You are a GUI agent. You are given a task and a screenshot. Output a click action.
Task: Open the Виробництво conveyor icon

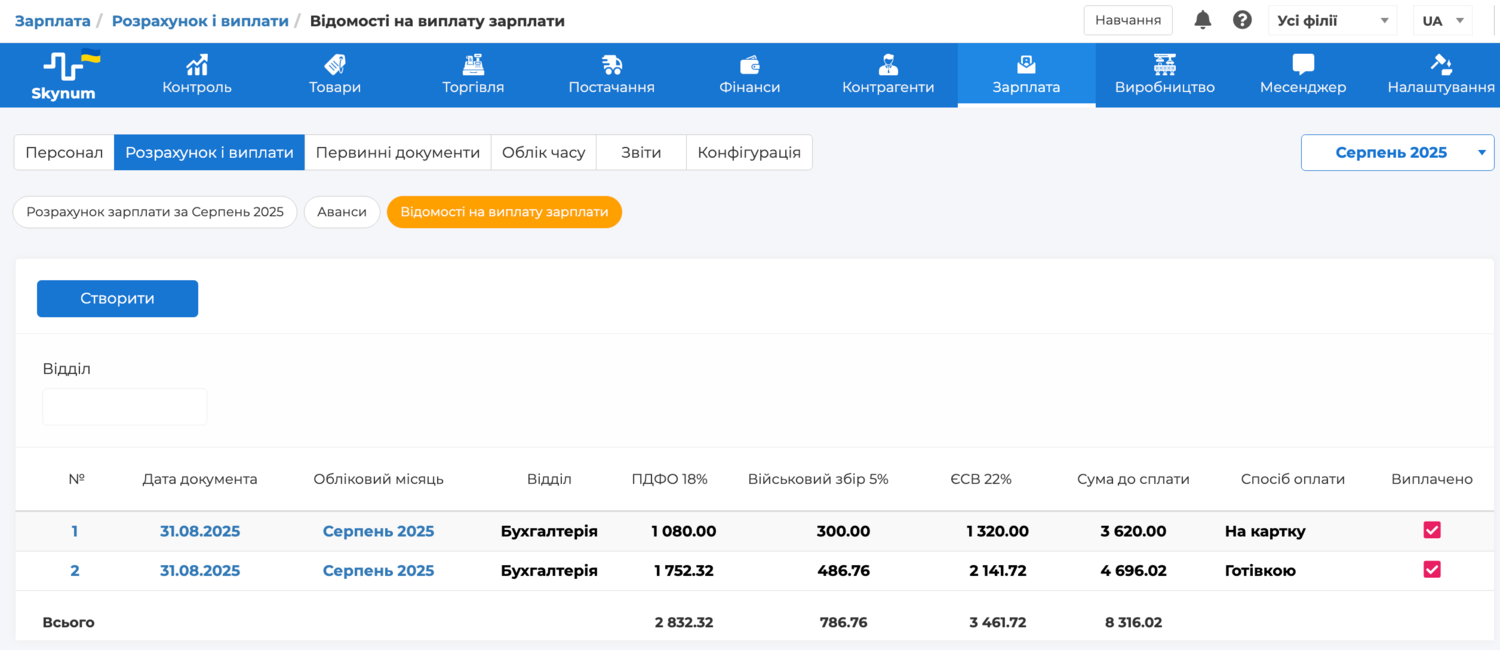pyautogui.click(x=1164, y=65)
